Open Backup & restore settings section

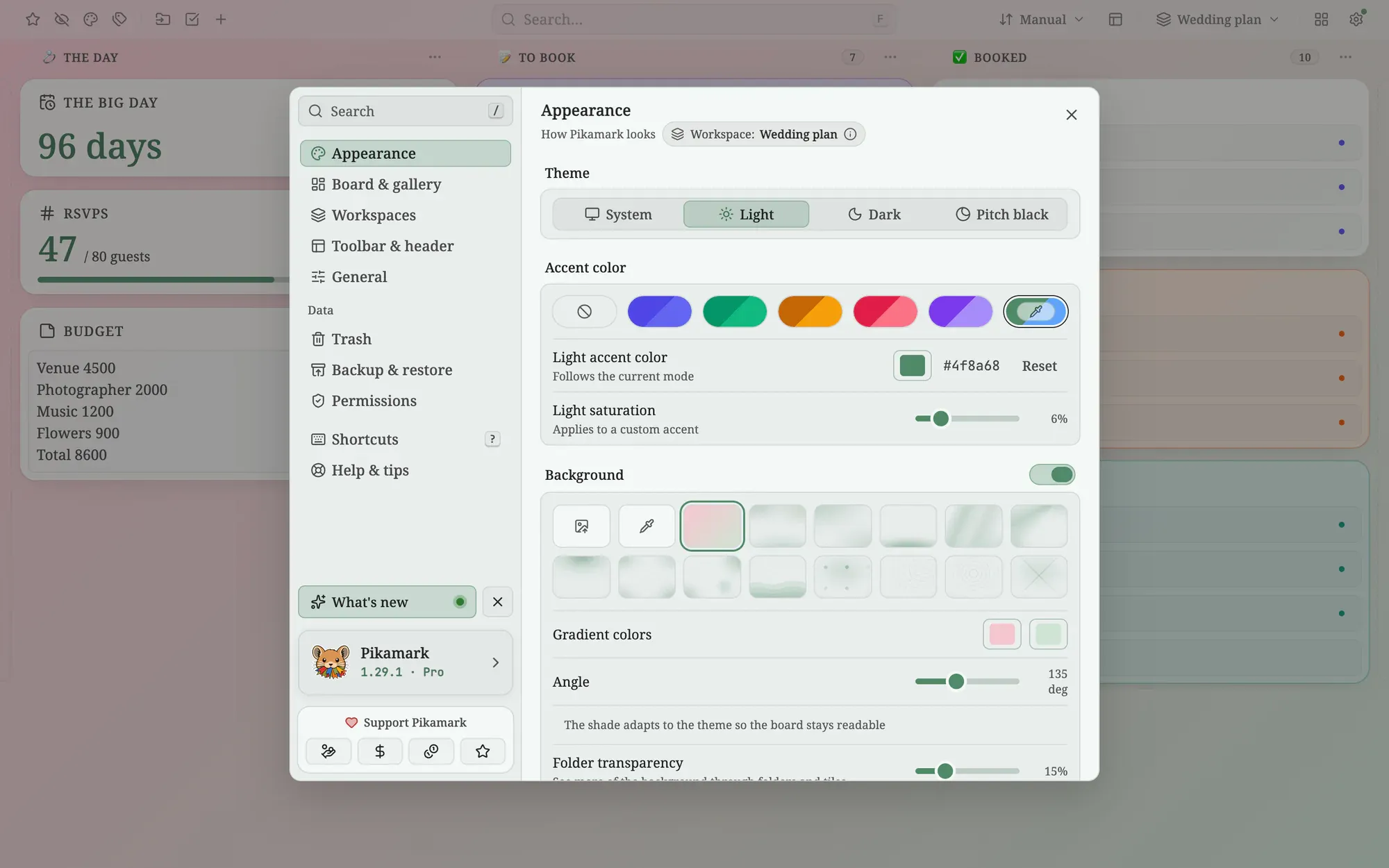point(406,370)
